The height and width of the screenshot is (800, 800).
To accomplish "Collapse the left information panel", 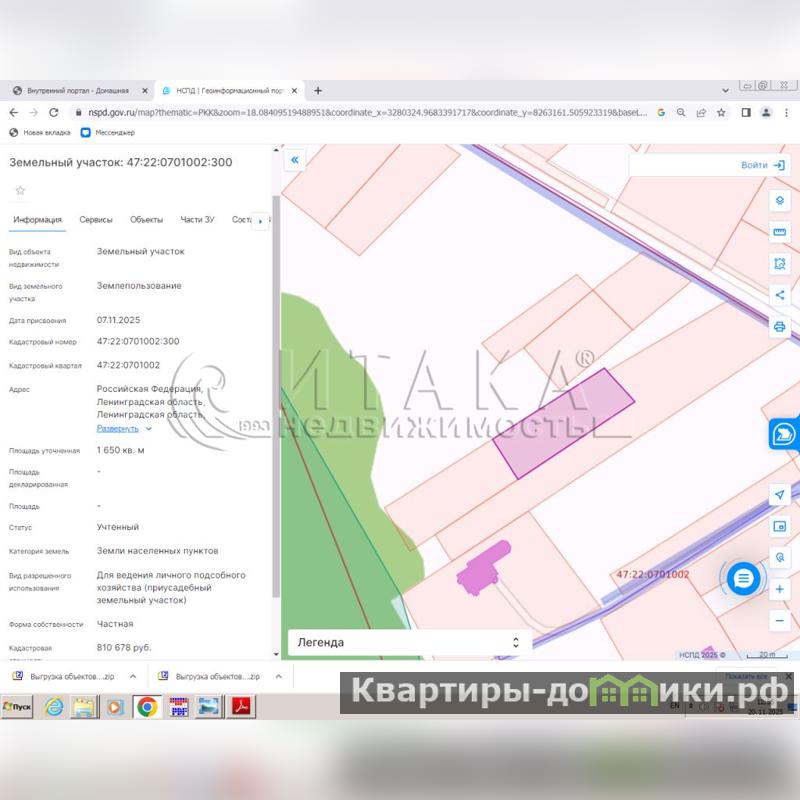I will coord(295,160).
